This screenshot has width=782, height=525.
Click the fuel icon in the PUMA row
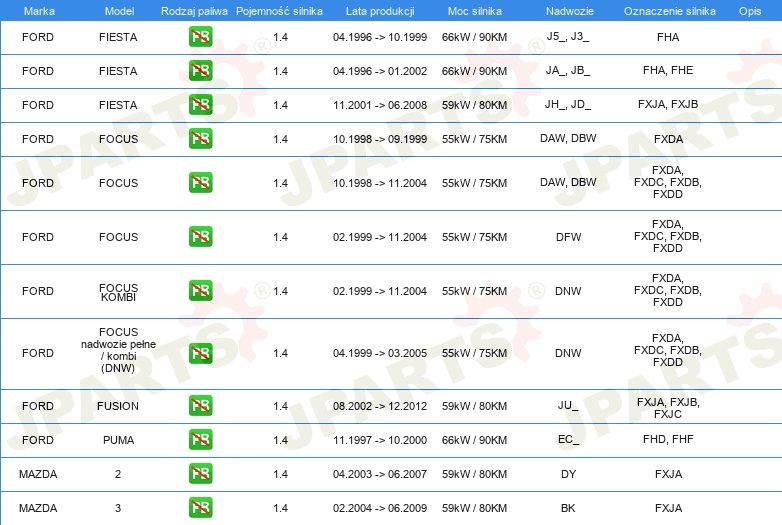pos(200,440)
